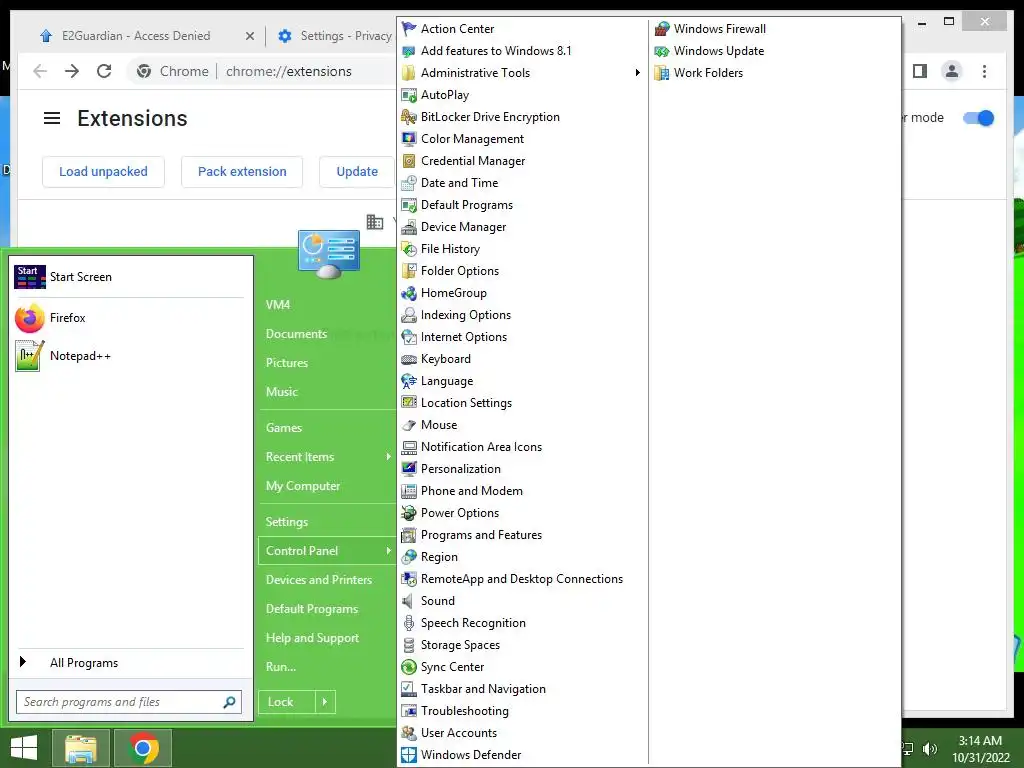Click BitLocker Drive Encryption keys icon

click(409, 117)
